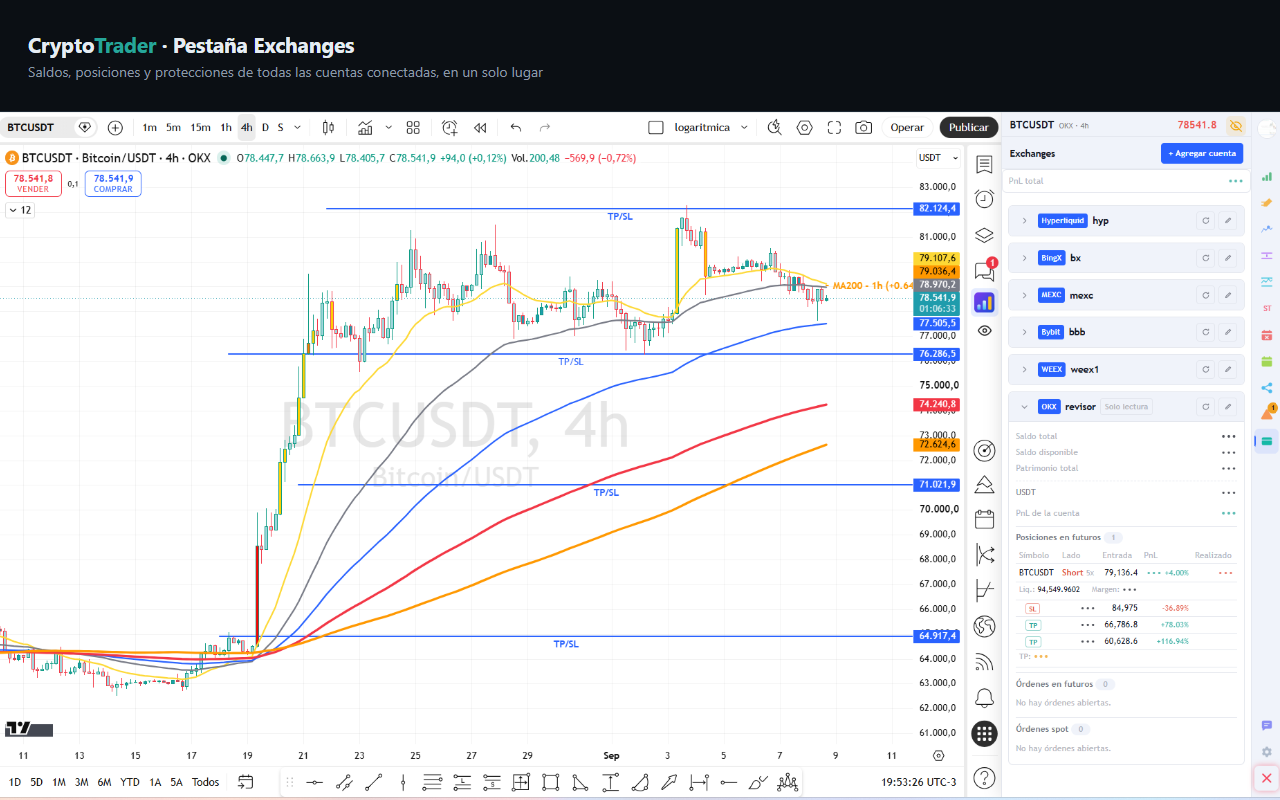Select the 15m timeframe
The width and height of the screenshot is (1280, 800).
coord(201,127)
